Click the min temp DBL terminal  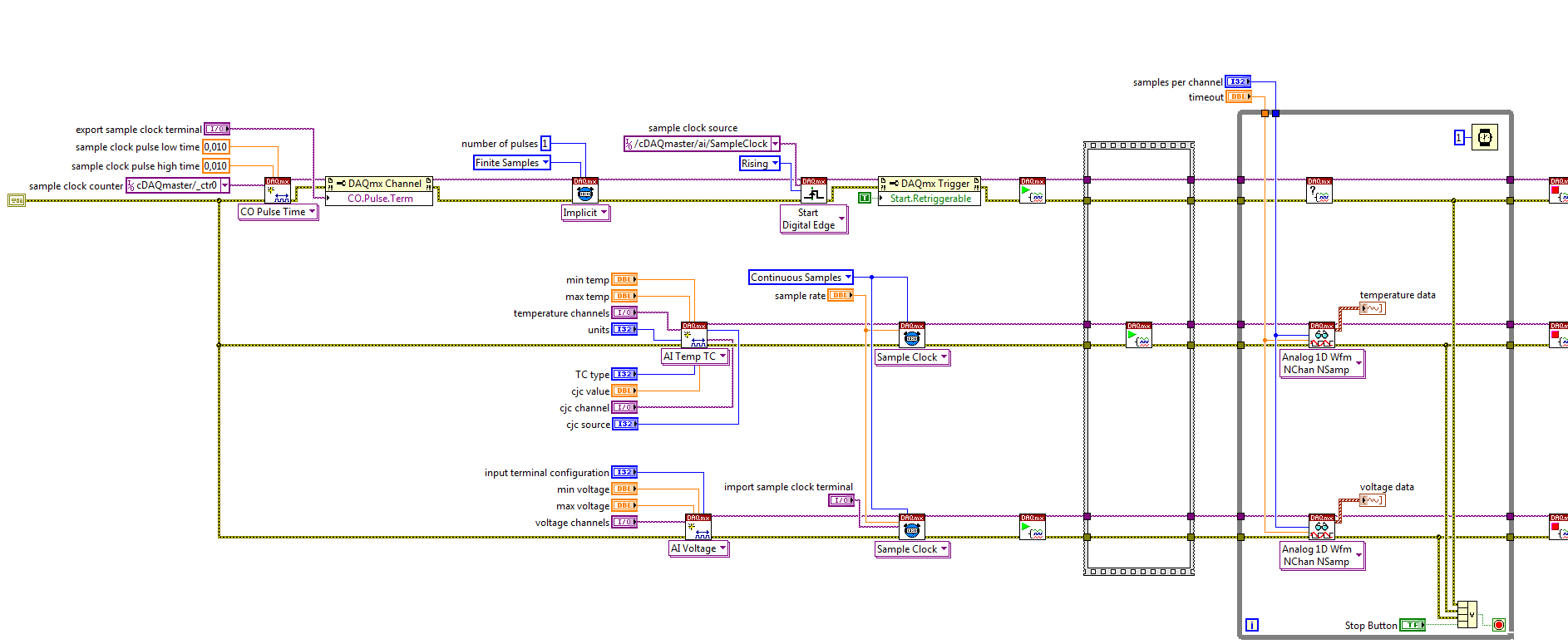coord(624,279)
